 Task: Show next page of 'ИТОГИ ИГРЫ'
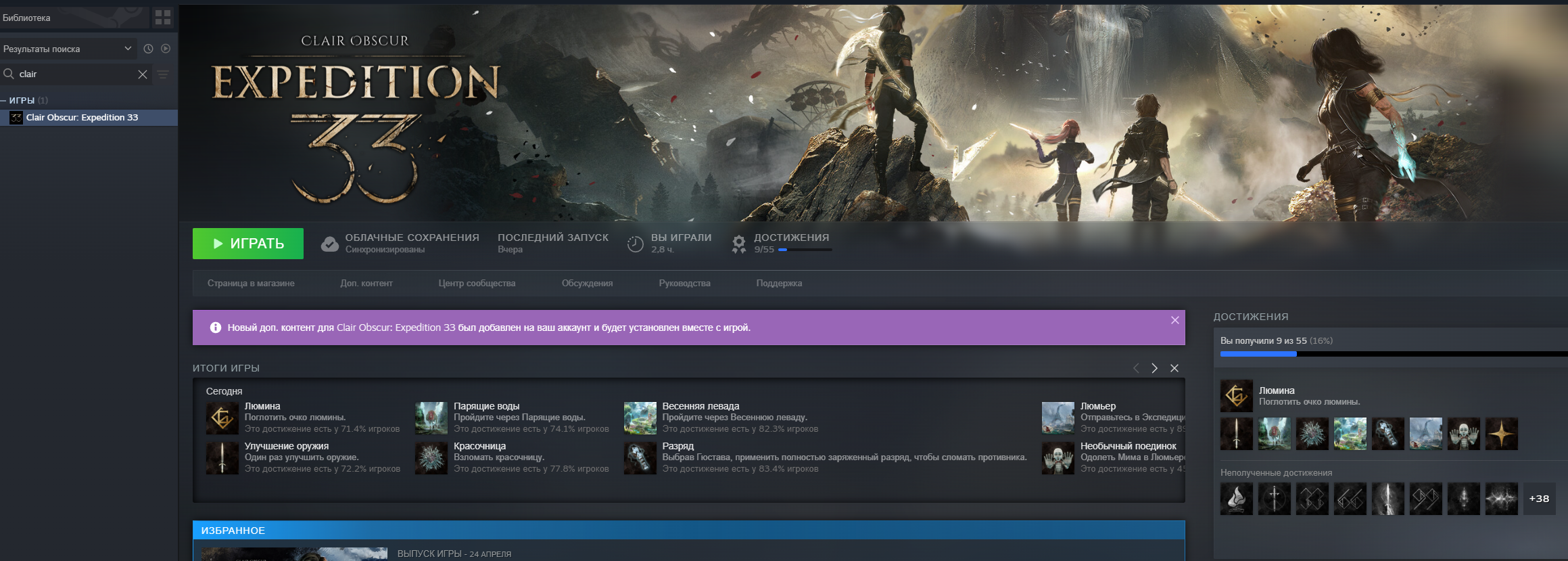point(1155,368)
